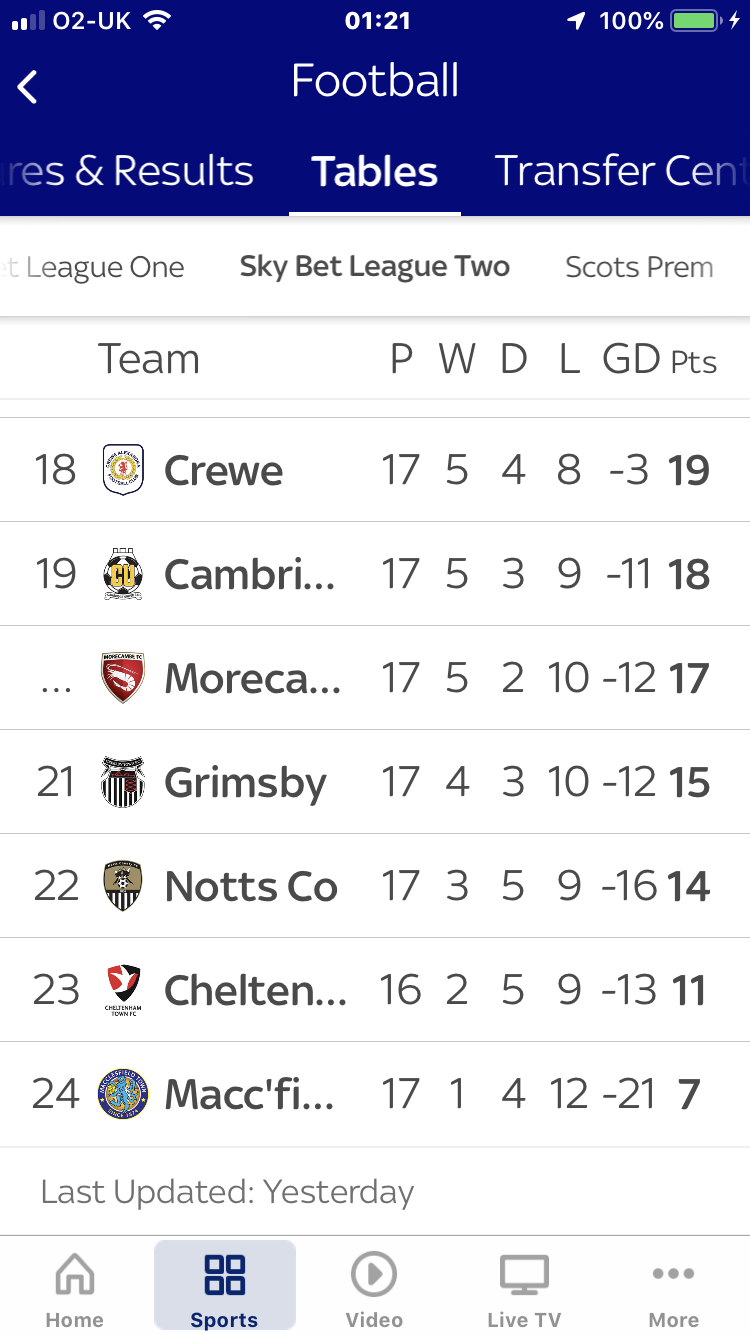
Task: Select the League One table
Action: click(100, 267)
